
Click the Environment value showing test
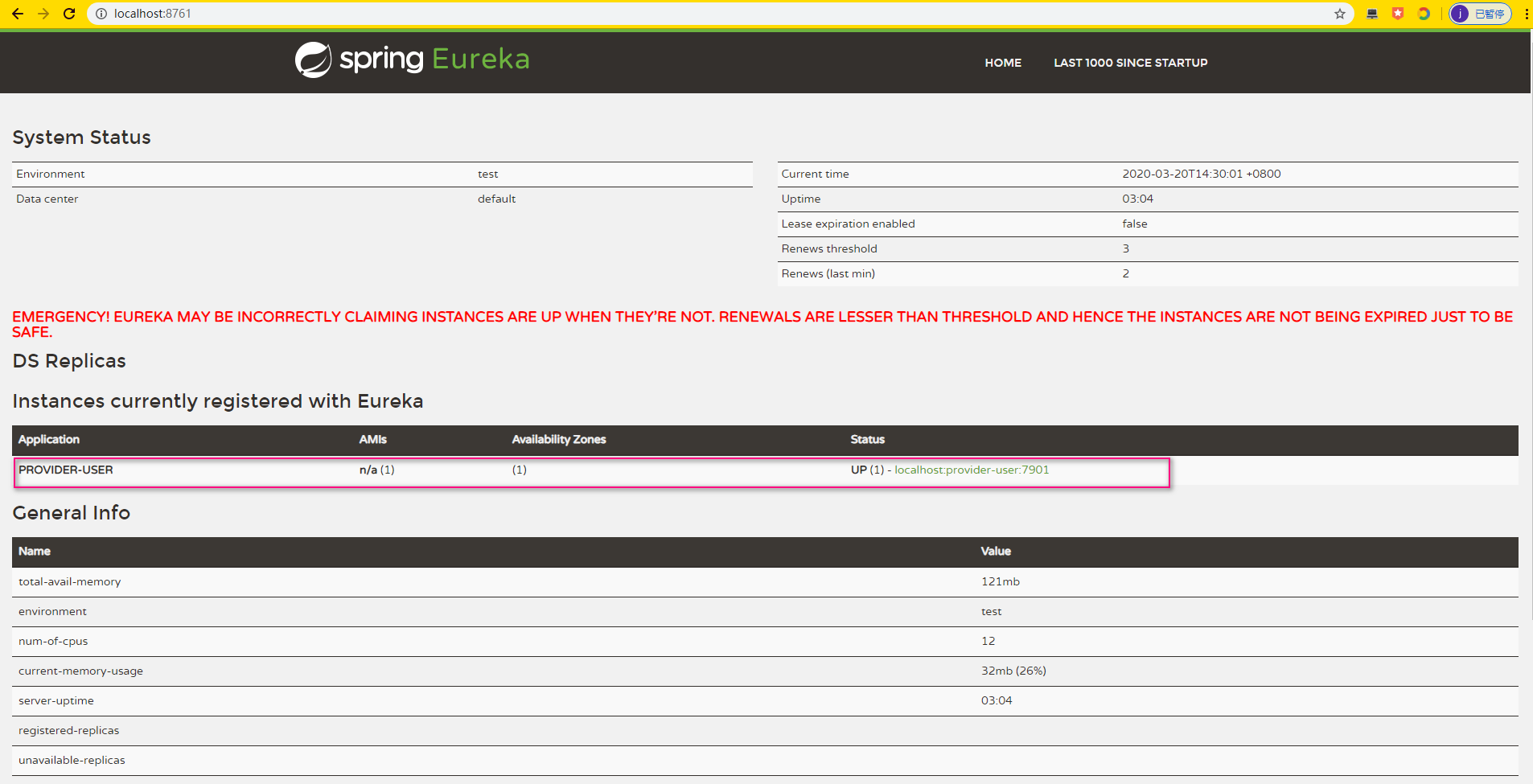click(488, 174)
